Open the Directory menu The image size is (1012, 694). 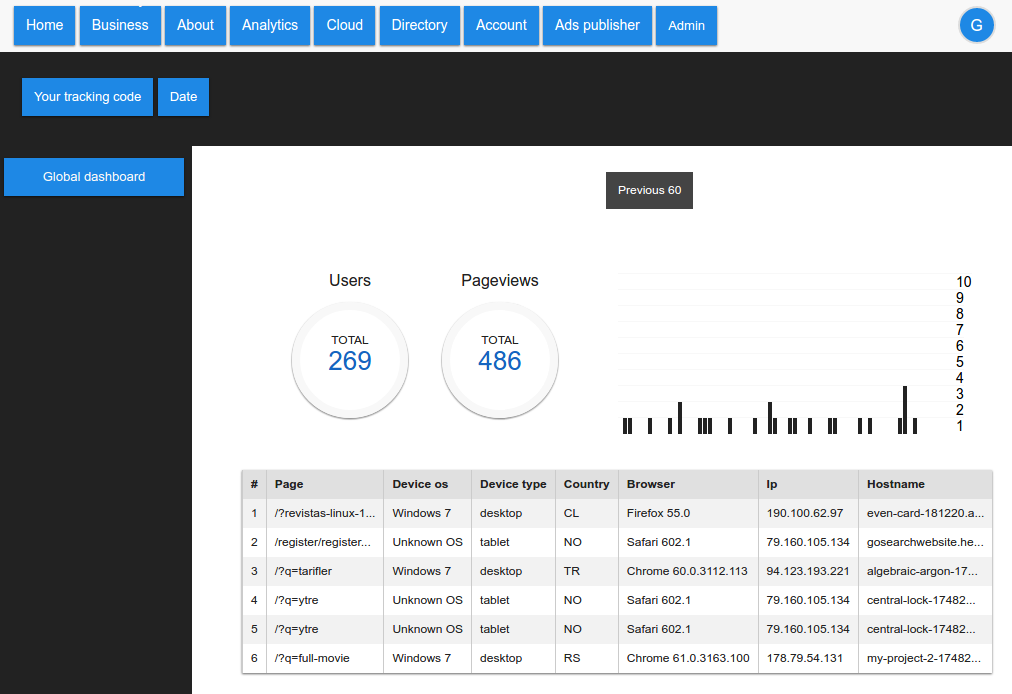pos(419,26)
